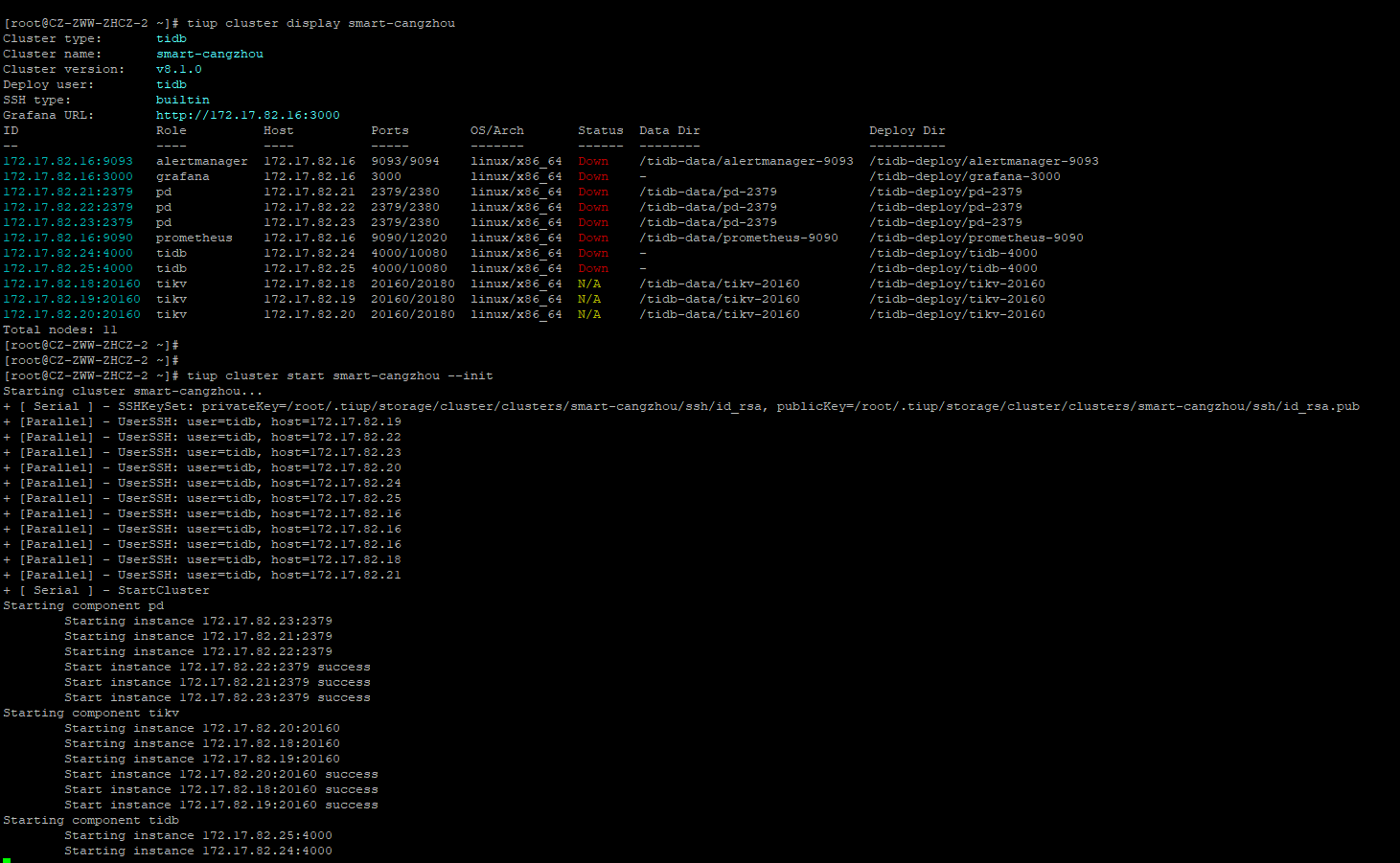Click the SSHKeySet privateKey serial line
The width and height of the screenshot is (1400, 863).
(681, 406)
